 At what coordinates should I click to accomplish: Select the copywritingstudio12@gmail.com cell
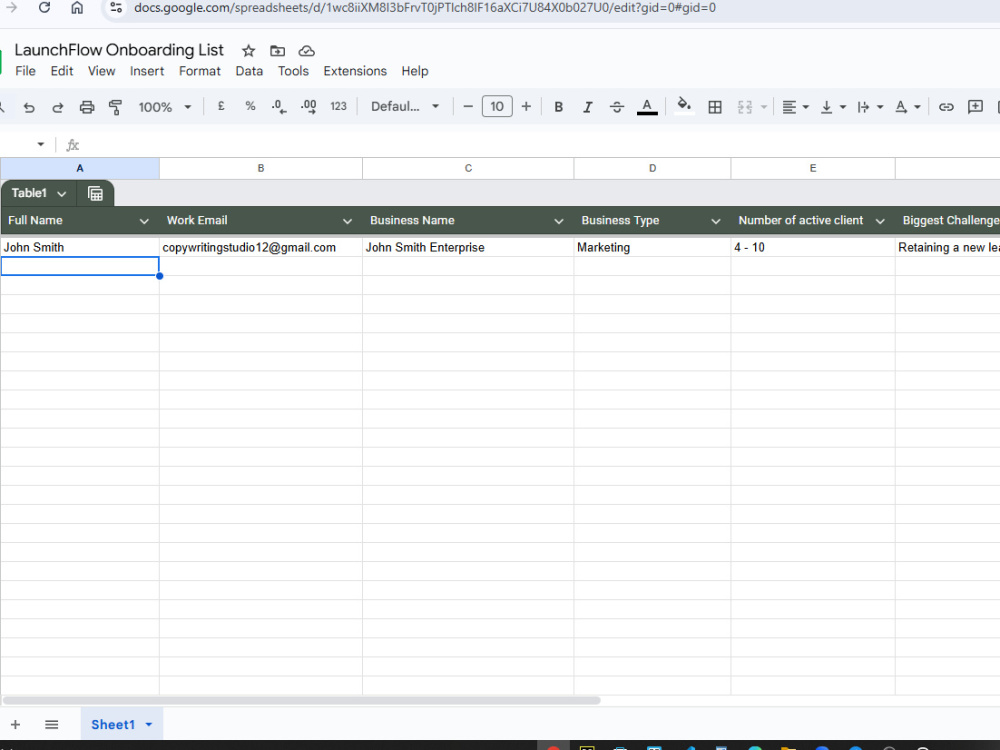click(x=261, y=247)
